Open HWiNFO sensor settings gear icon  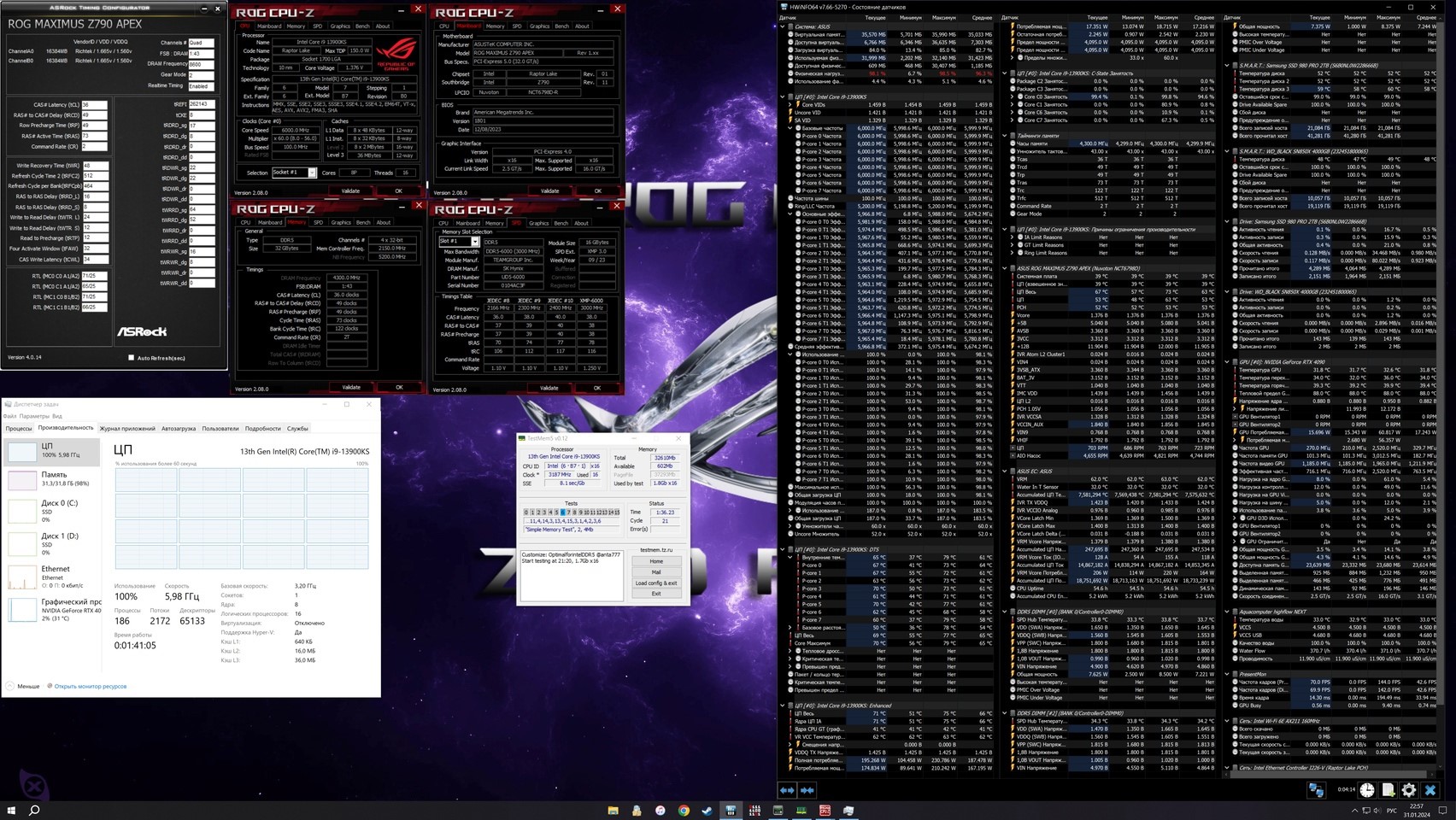(x=1409, y=790)
